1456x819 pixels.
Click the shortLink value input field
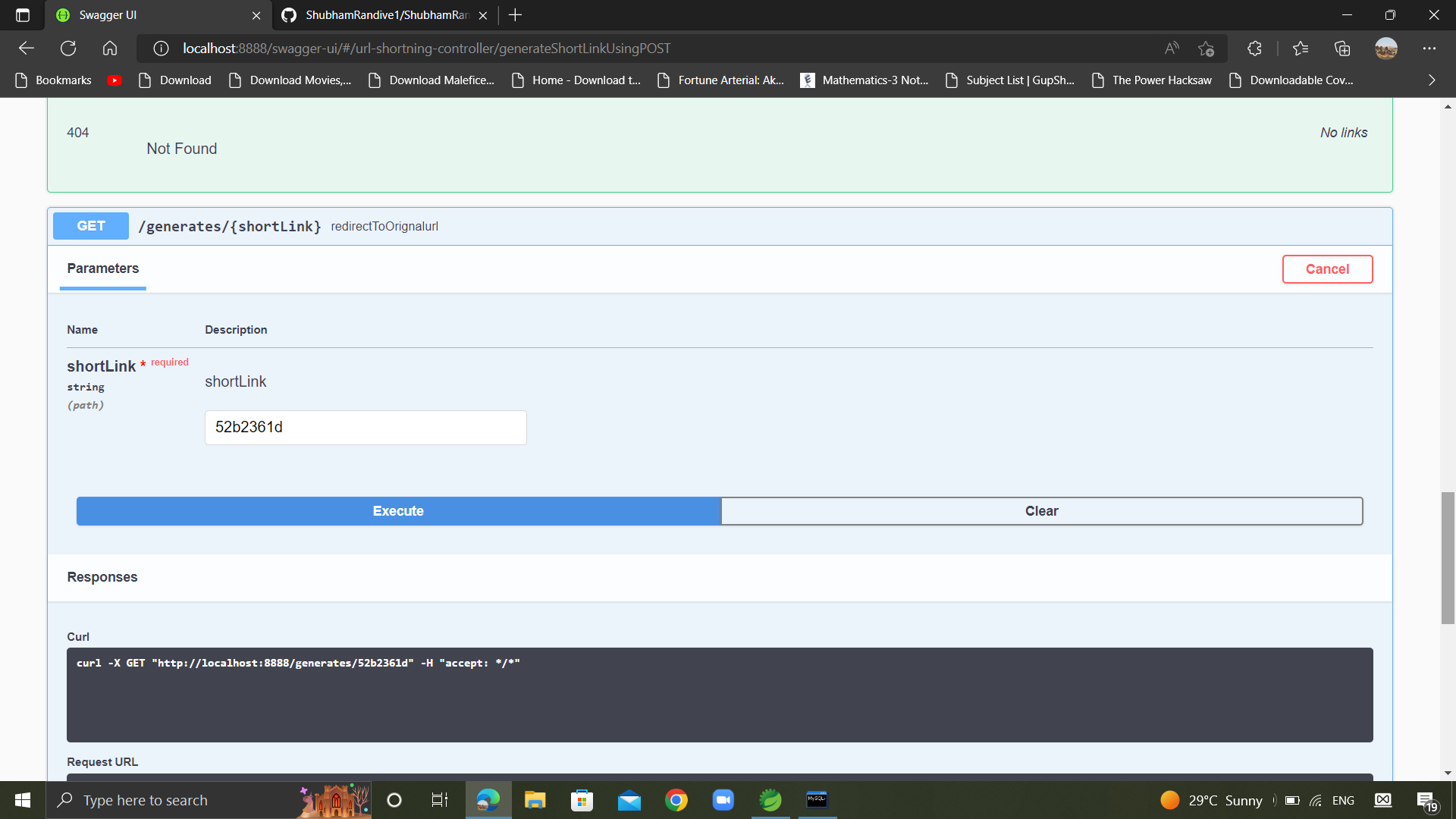(365, 427)
